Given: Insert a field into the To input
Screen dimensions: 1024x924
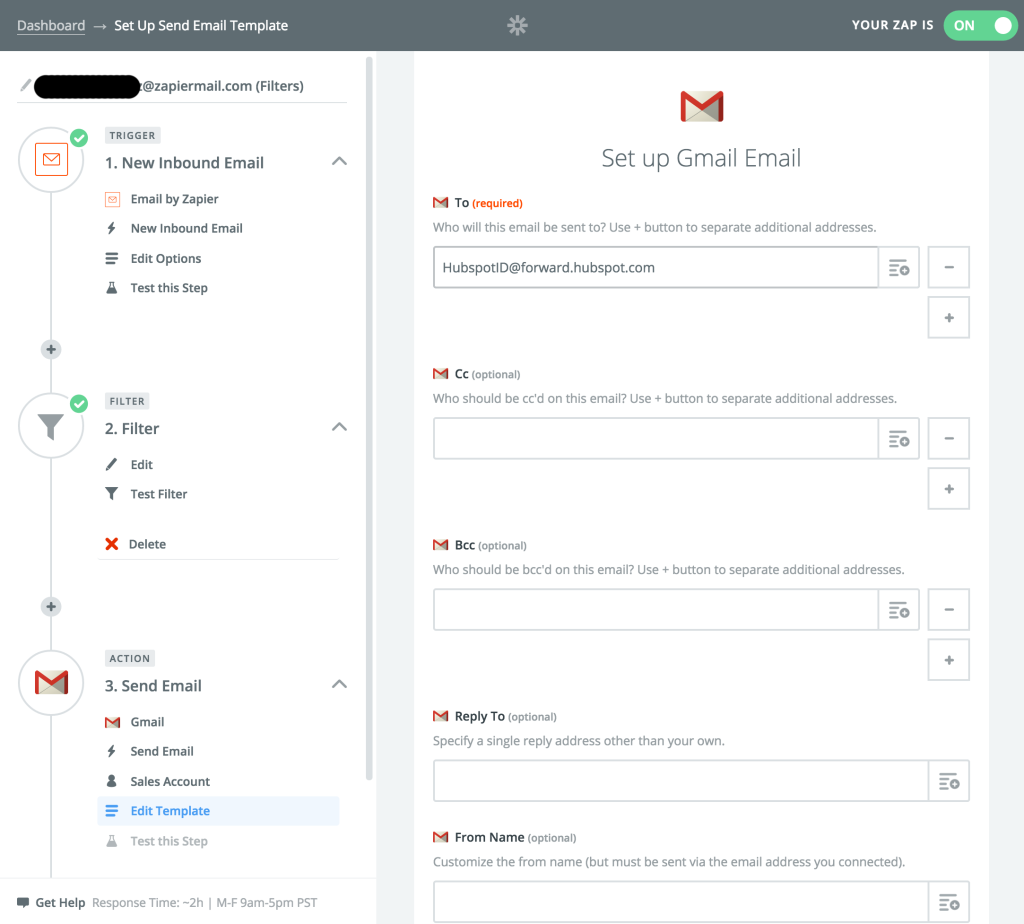Looking at the screenshot, I should (x=899, y=267).
